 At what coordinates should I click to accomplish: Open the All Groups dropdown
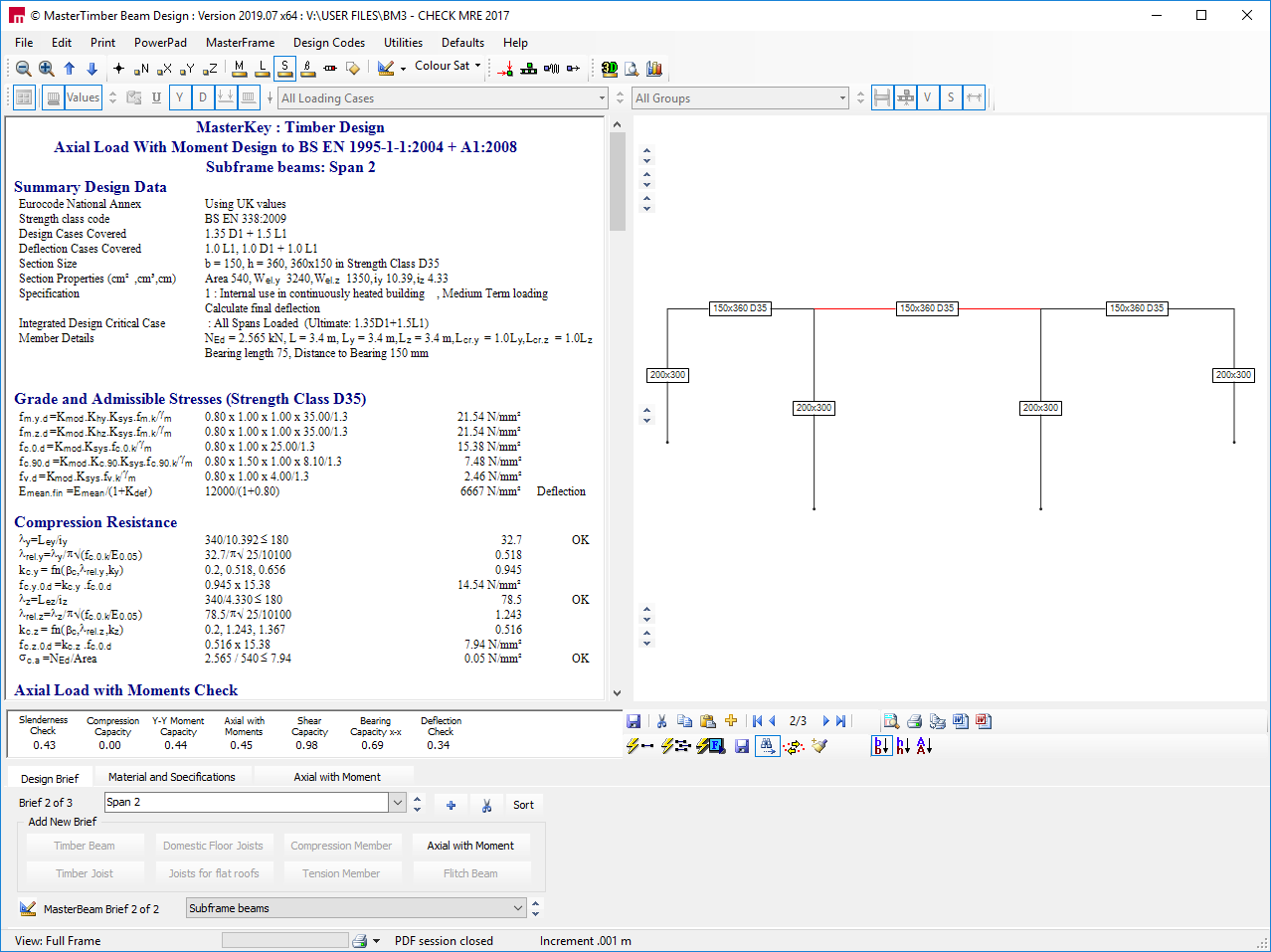click(x=741, y=97)
